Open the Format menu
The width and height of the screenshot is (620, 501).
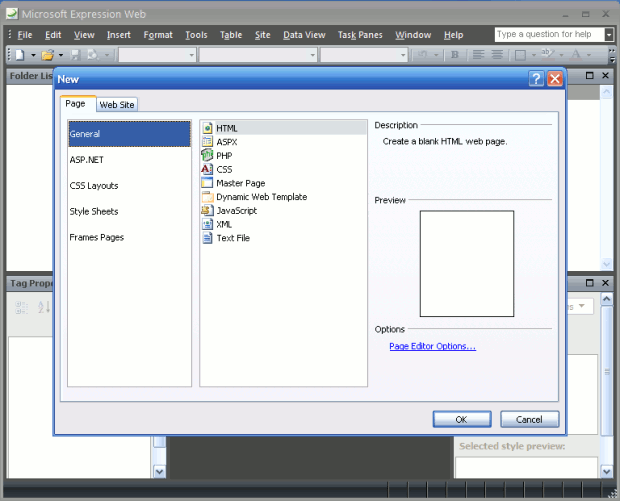tap(158, 35)
